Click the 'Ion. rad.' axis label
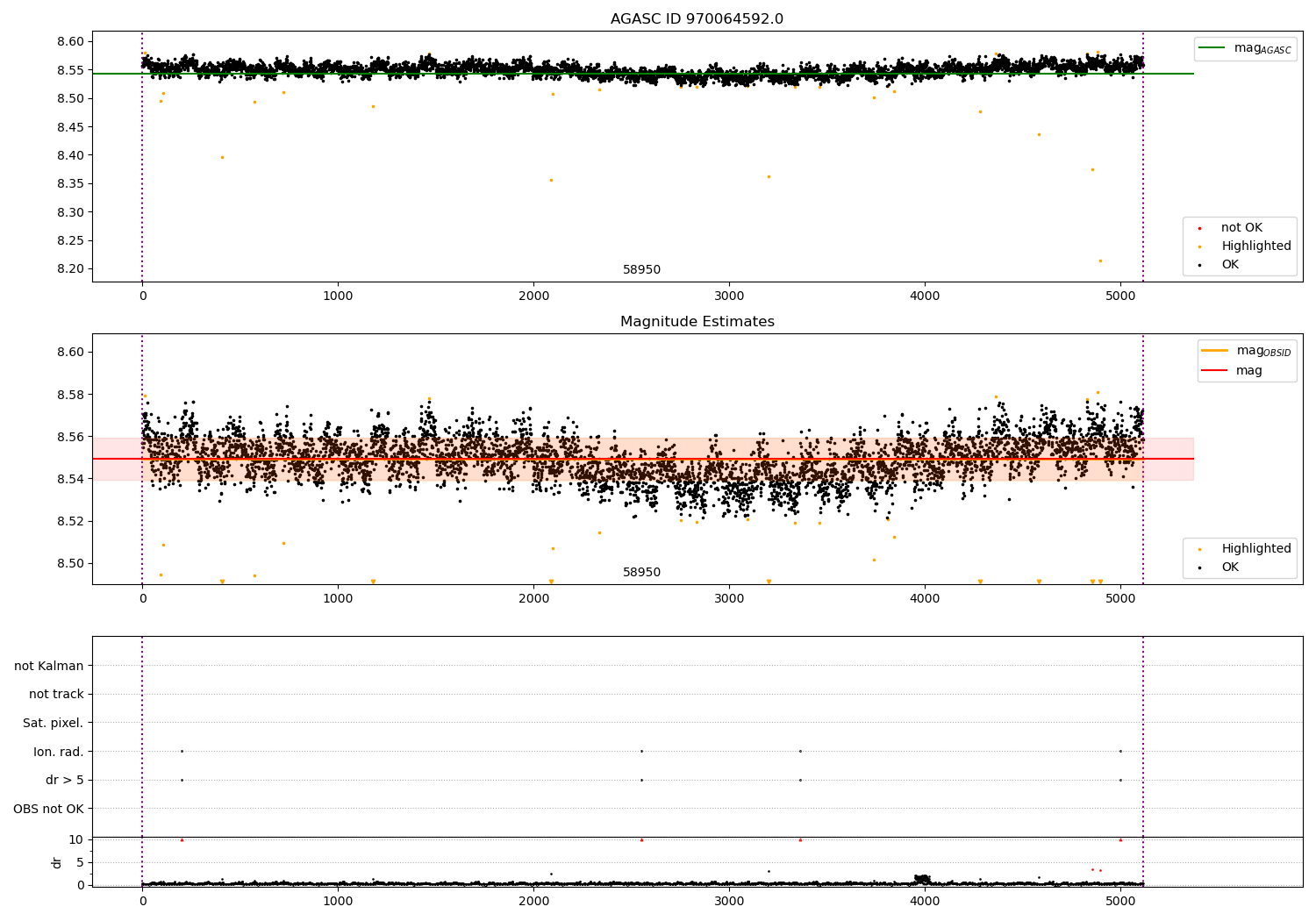The image size is (1316, 921). (59, 752)
